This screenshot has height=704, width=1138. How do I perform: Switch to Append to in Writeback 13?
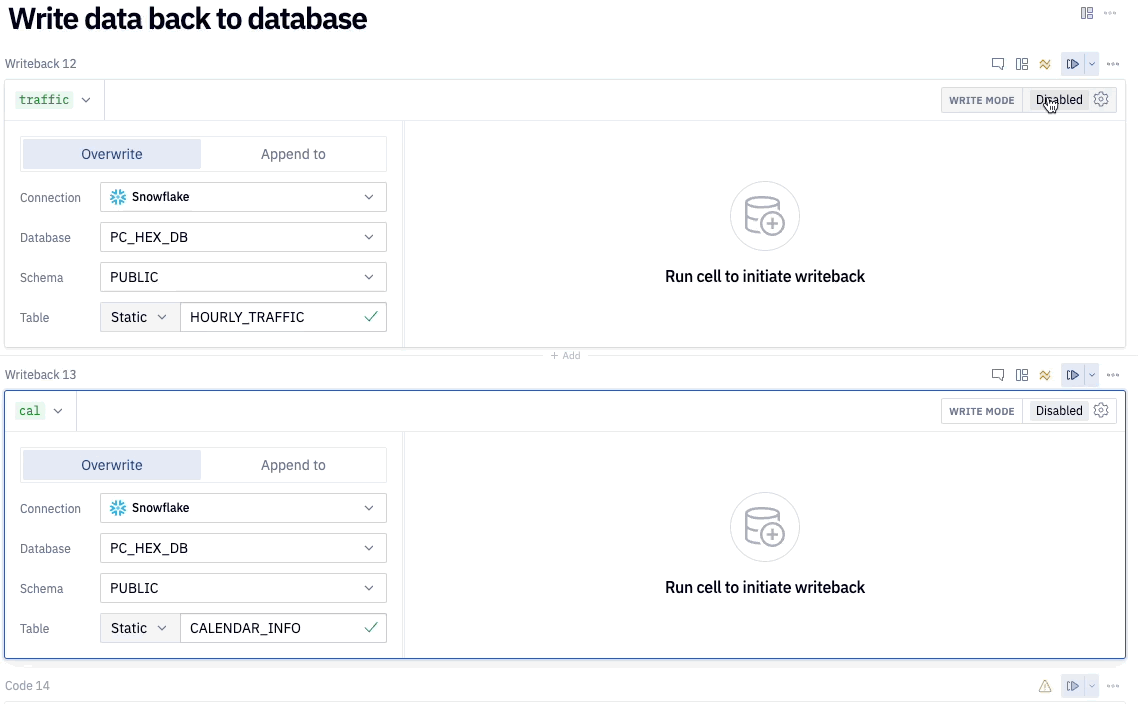293,465
